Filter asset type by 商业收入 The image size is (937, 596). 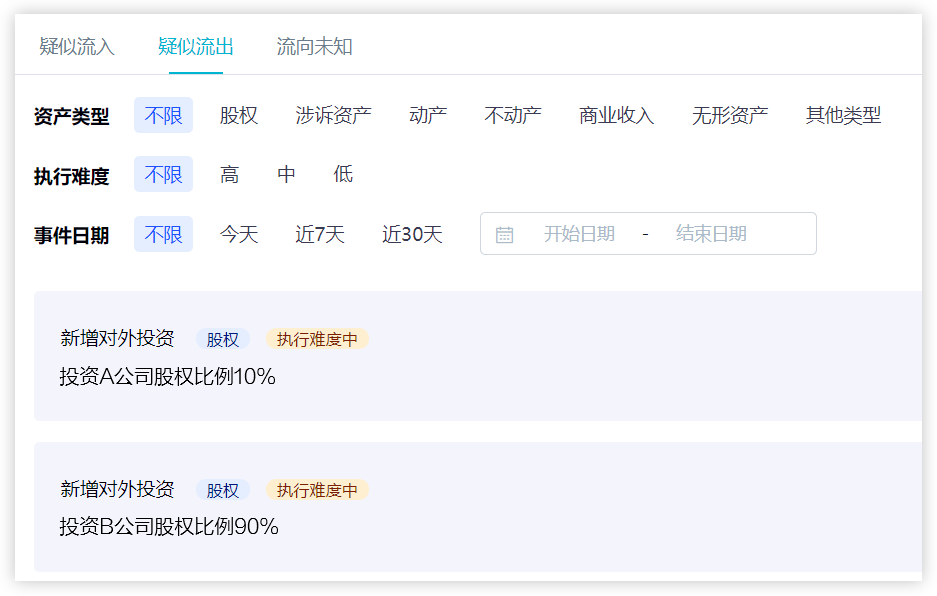coord(617,115)
